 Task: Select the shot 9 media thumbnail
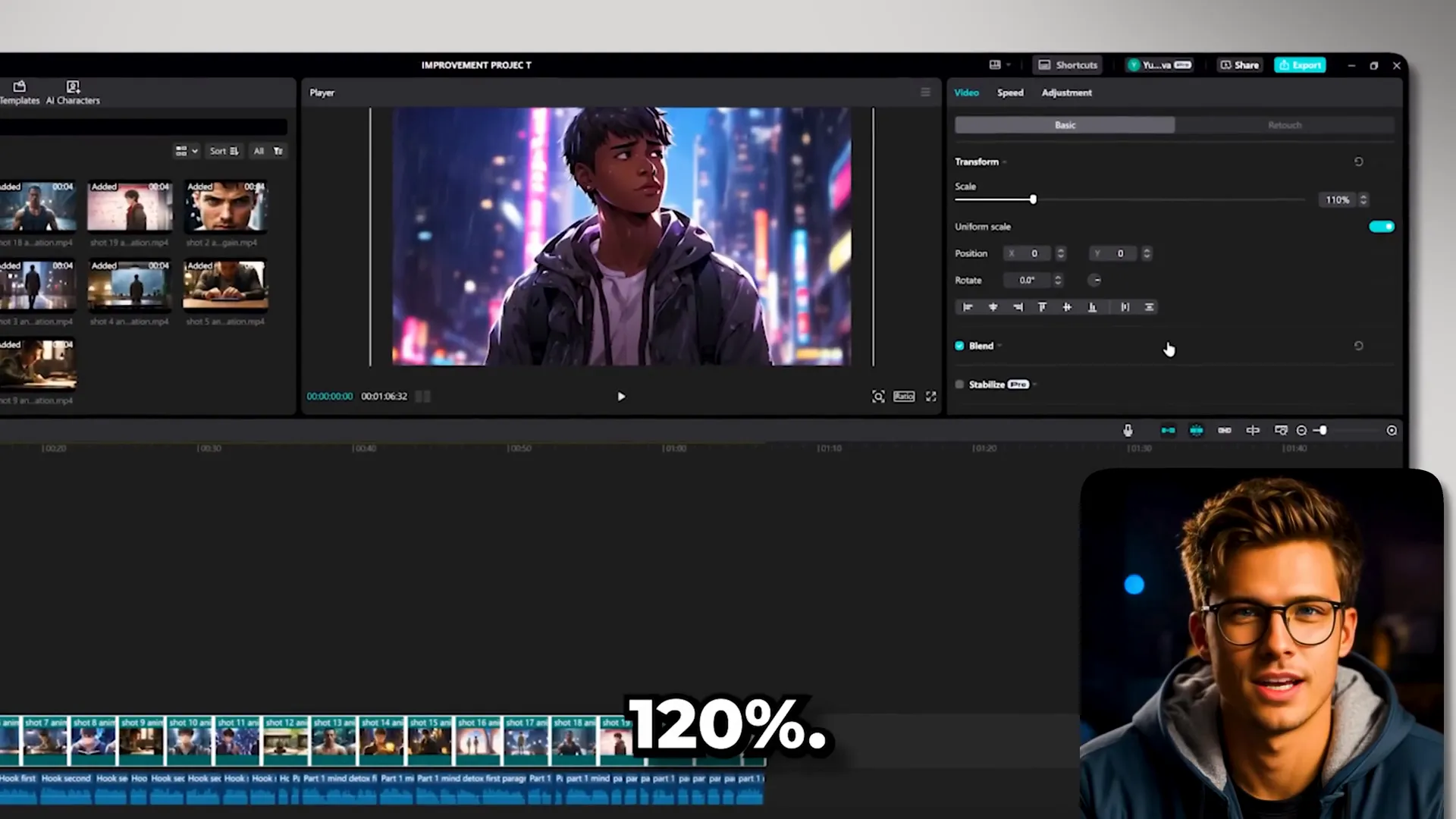point(38,364)
